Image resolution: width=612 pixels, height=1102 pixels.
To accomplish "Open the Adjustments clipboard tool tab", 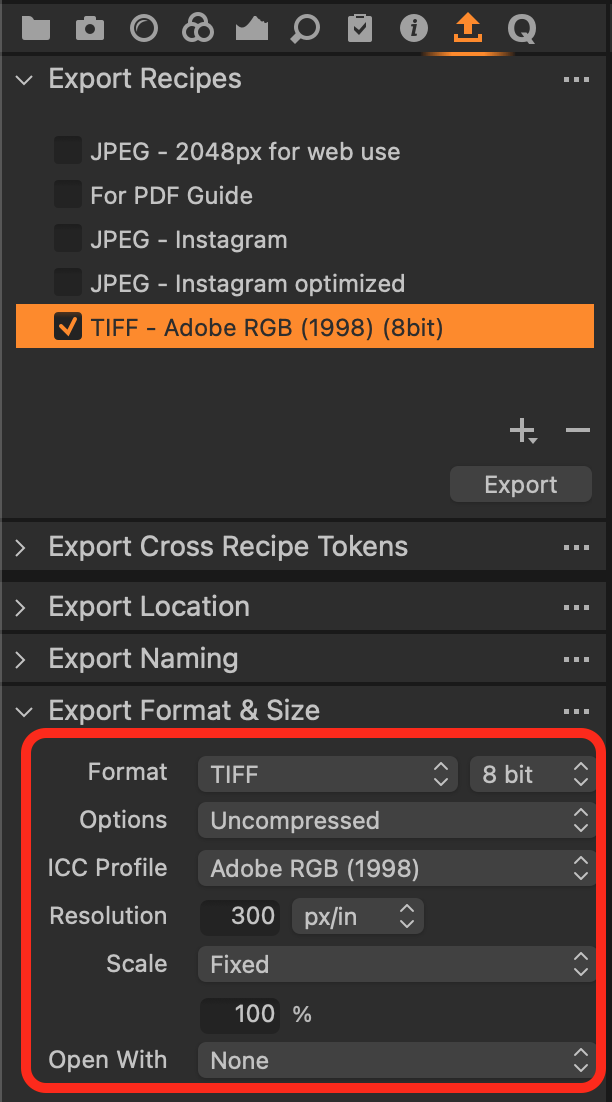I will pyautogui.click(x=360, y=28).
